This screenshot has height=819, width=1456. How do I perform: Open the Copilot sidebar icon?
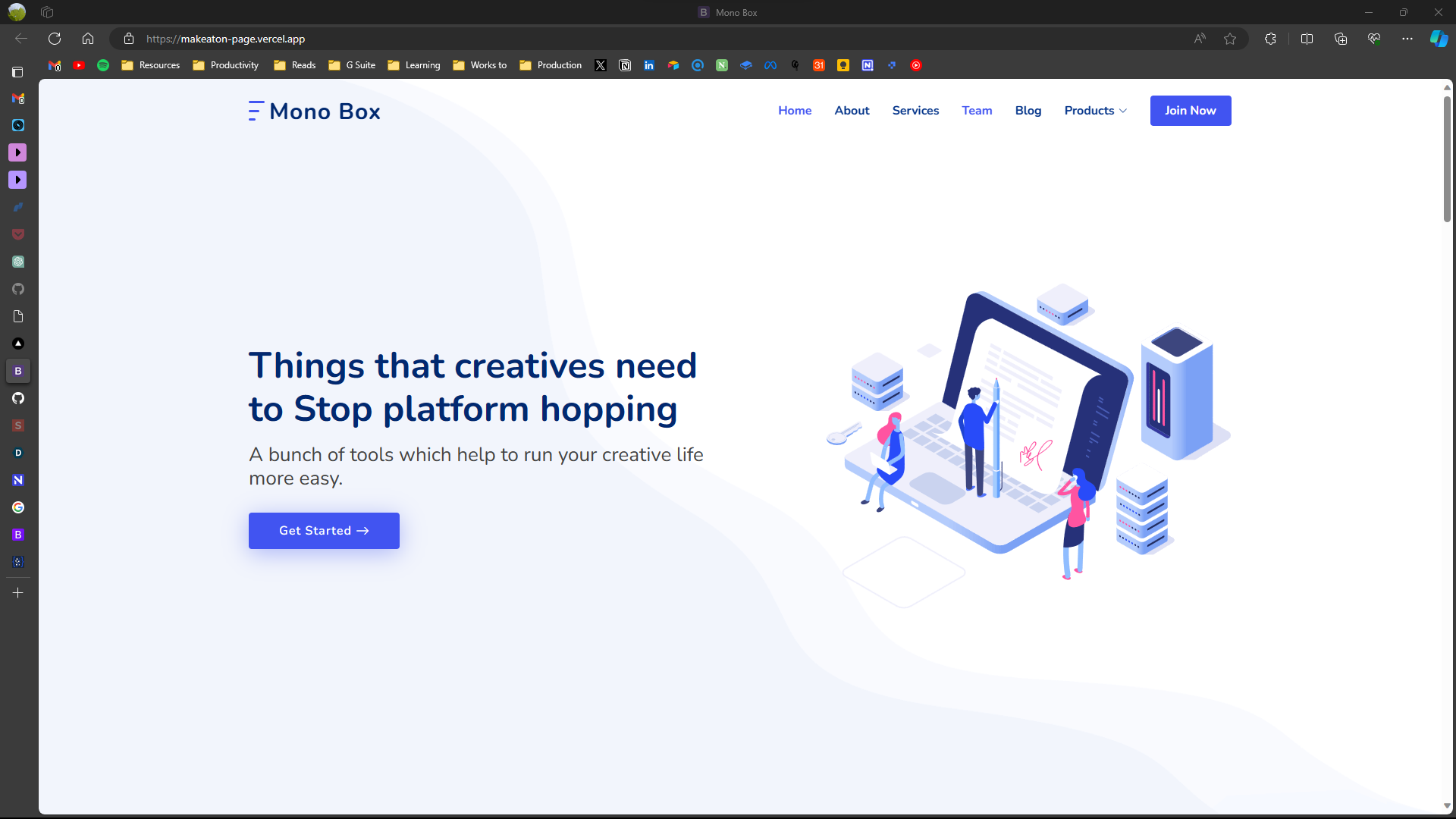[1439, 39]
